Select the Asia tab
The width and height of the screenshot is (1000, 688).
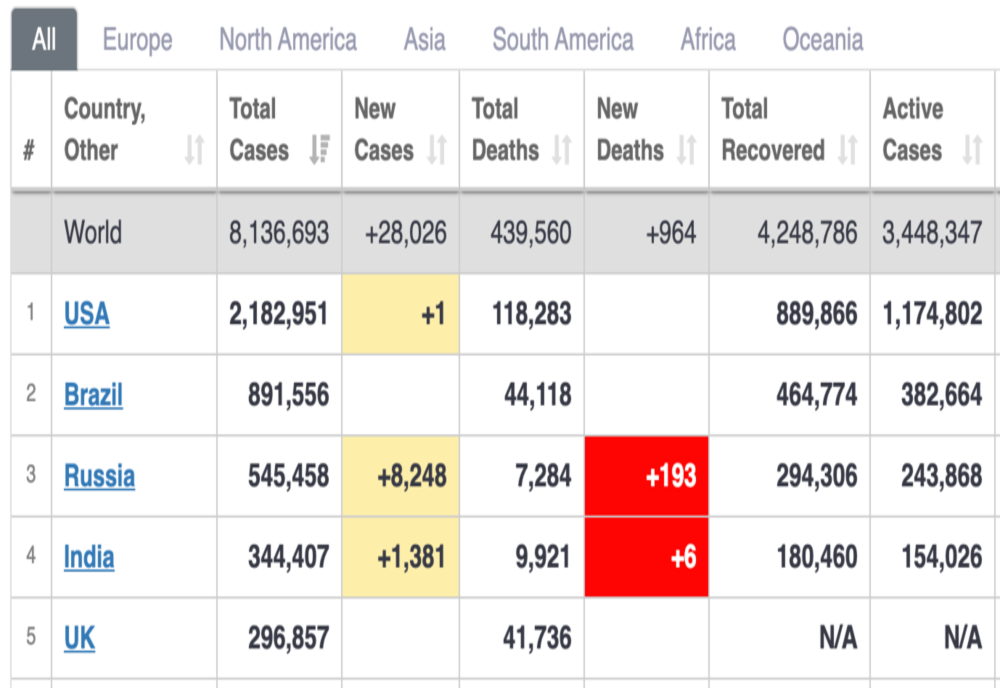424,40
